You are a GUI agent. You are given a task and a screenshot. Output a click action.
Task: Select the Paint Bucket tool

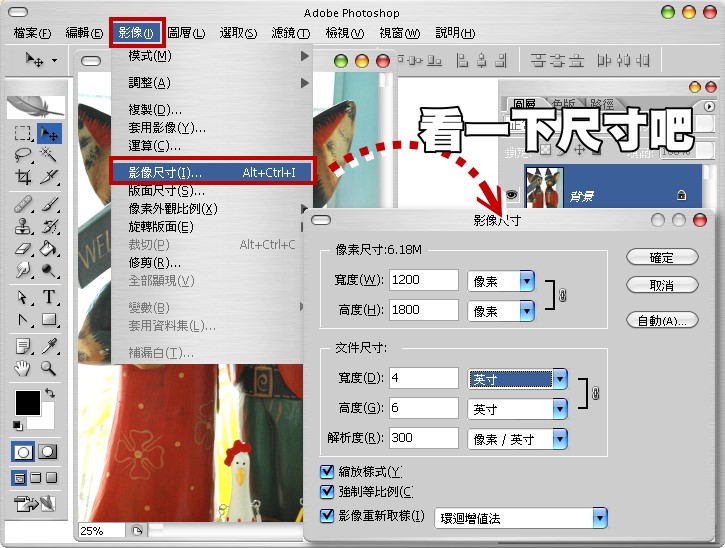pos(49,249)
